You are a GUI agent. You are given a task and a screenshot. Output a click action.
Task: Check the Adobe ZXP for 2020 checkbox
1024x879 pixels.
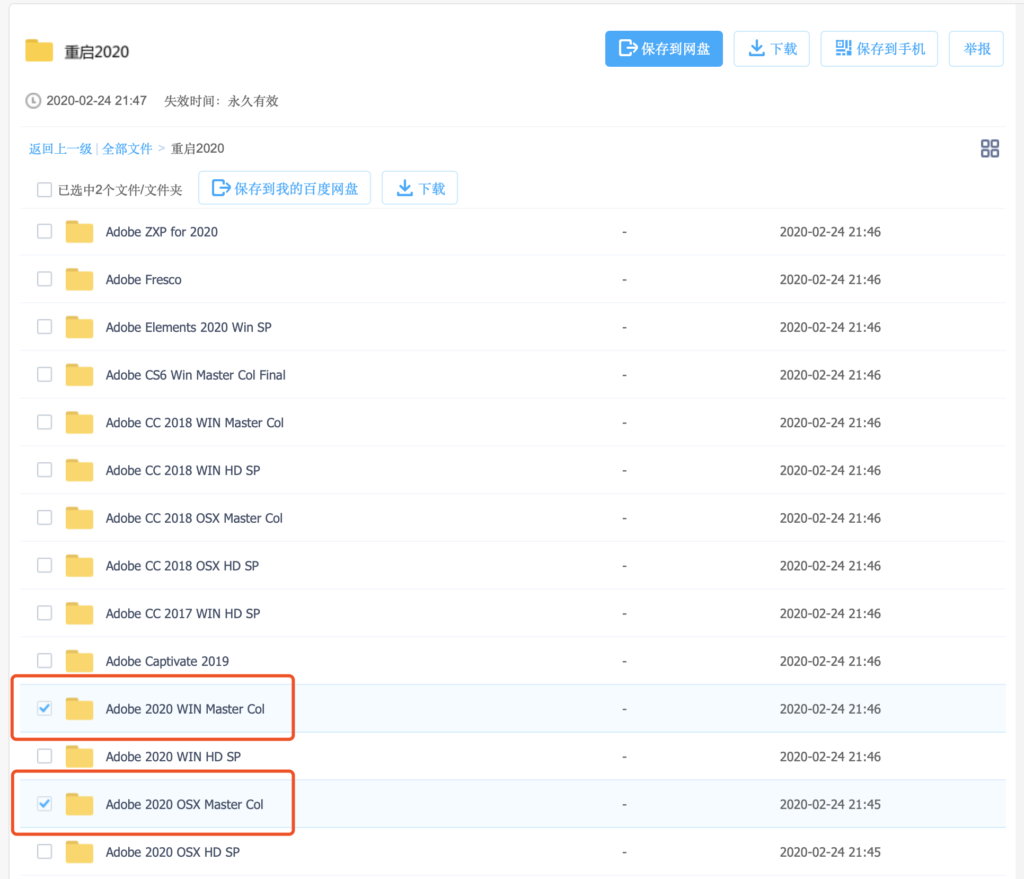point(44,232)
